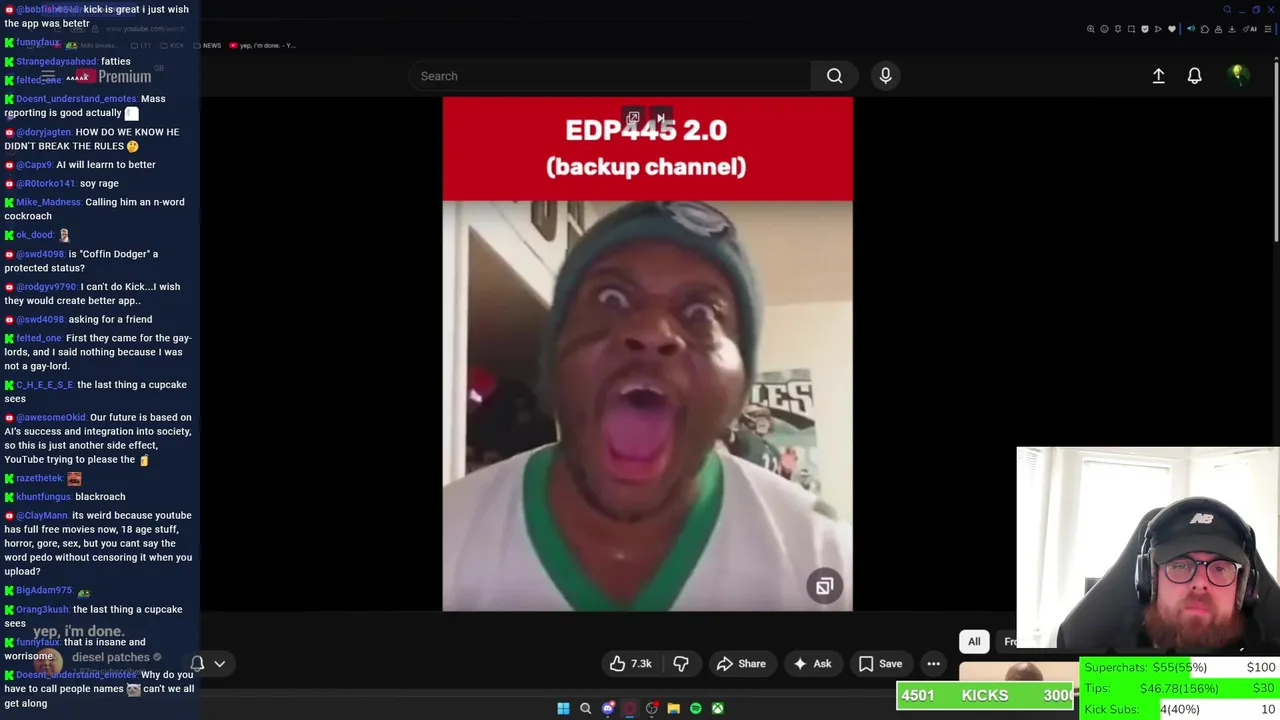1280x720 pixels.
Task: Open YouTube notifications bell
Action: (x=1194, y=76)
